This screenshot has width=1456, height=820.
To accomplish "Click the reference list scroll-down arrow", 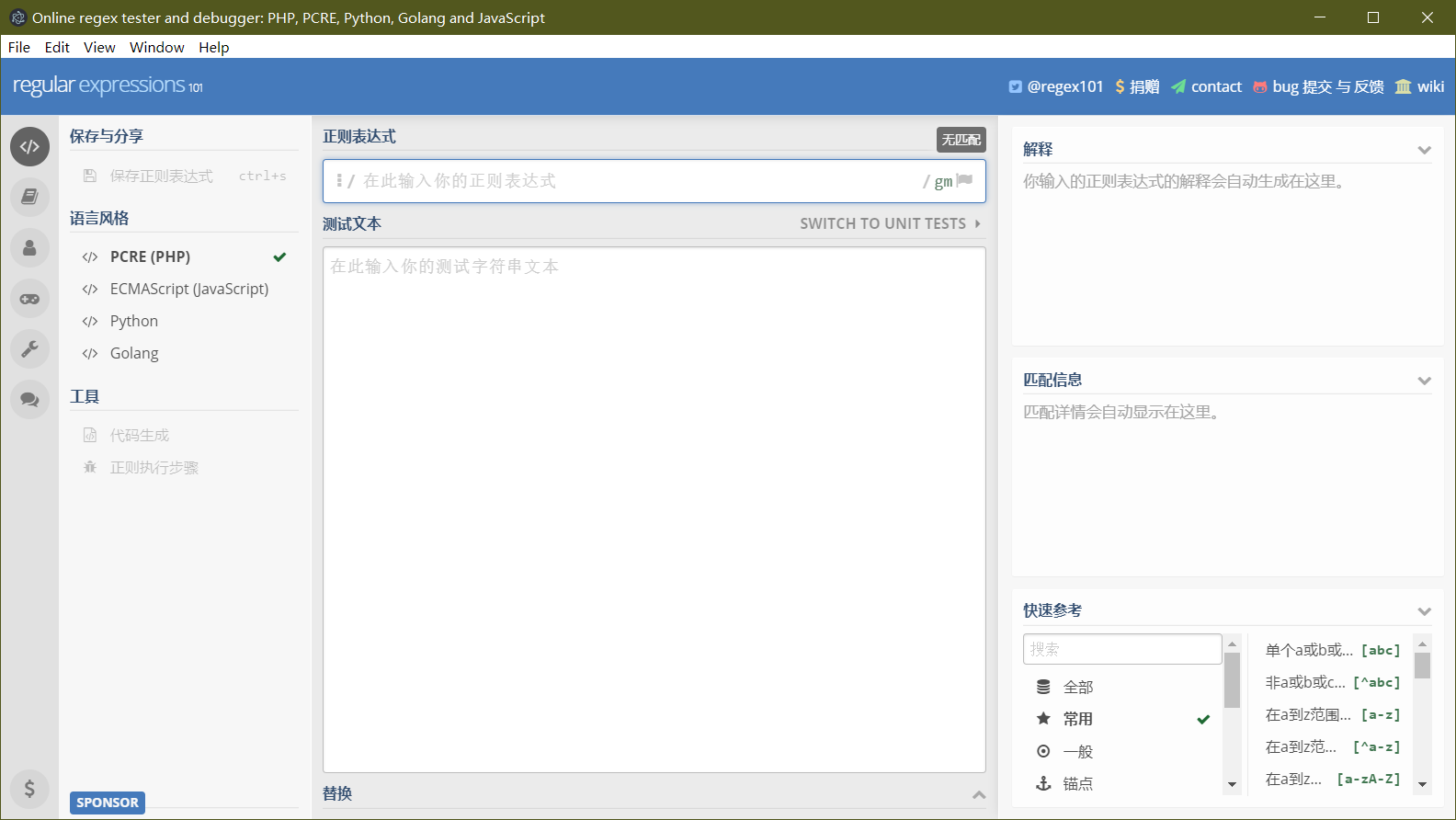I will tap(1422, 784).
